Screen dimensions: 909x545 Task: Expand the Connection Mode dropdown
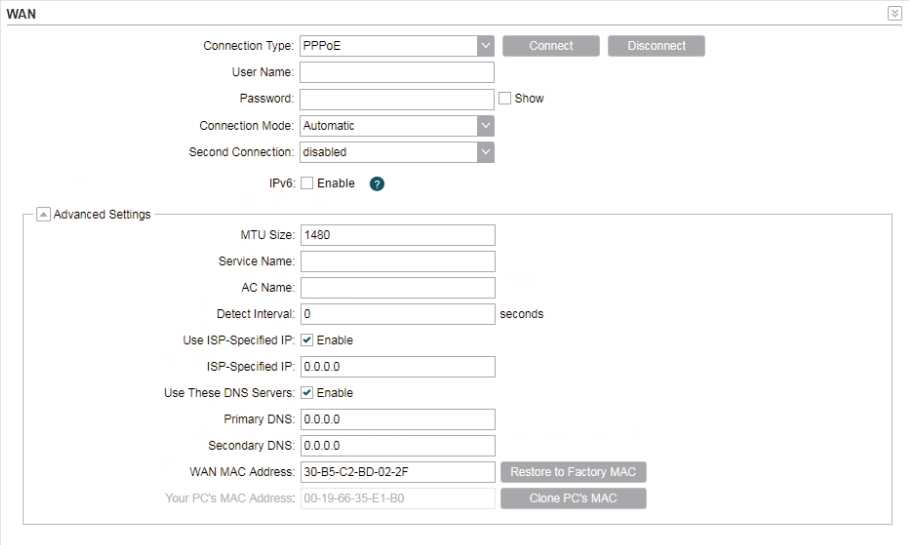(x=397, y=126)
